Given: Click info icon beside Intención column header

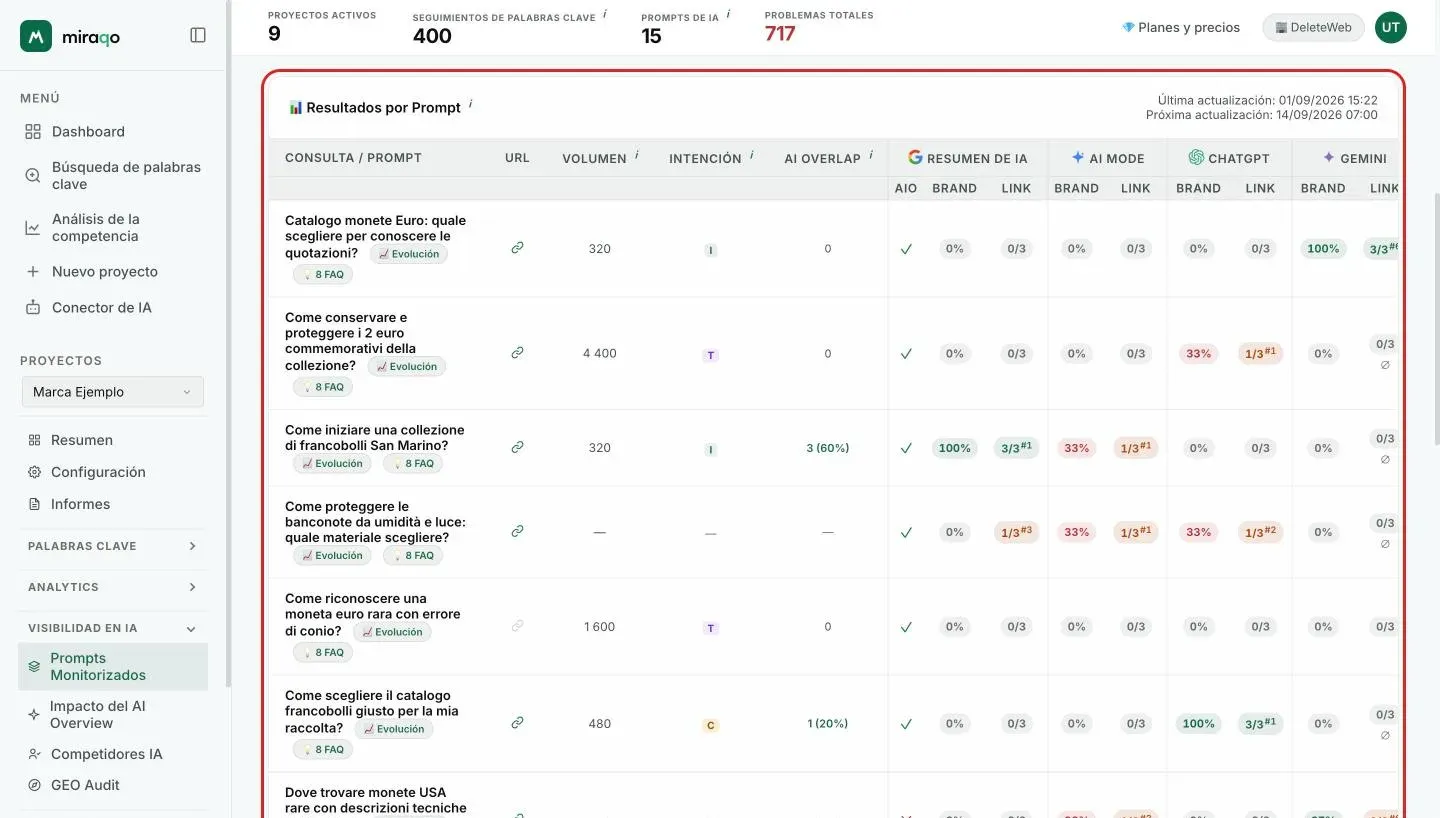Looking at the screenshot, I should click(752, 155).
